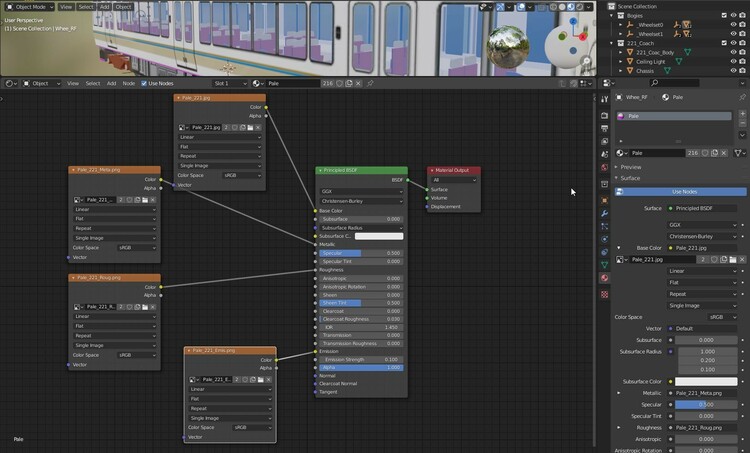Viewport: 750px width, 453px height.
Task: Expand the Preview panel
Action: coord(630,167)
